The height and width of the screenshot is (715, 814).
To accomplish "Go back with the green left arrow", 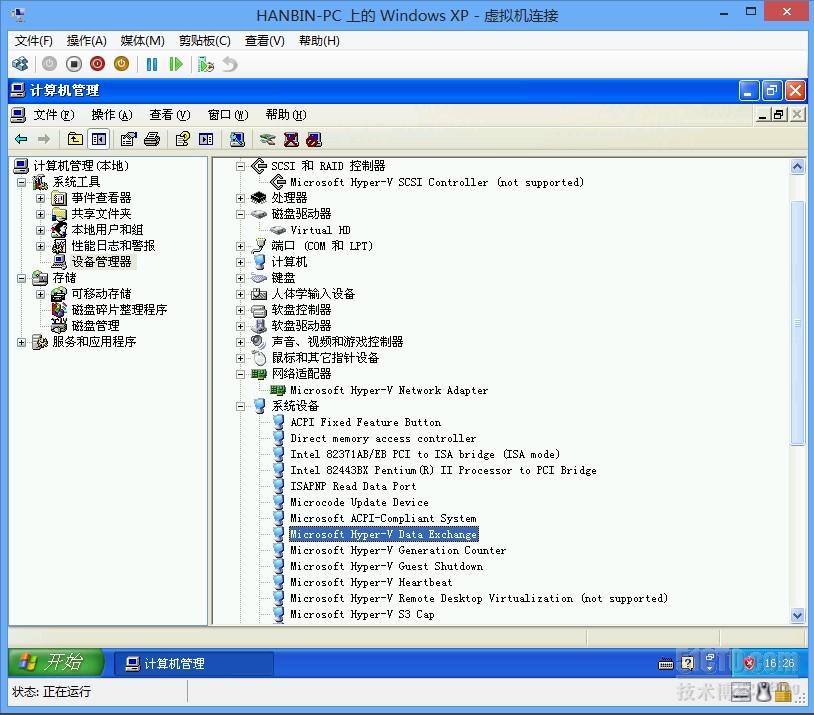I will coord(21,139).
